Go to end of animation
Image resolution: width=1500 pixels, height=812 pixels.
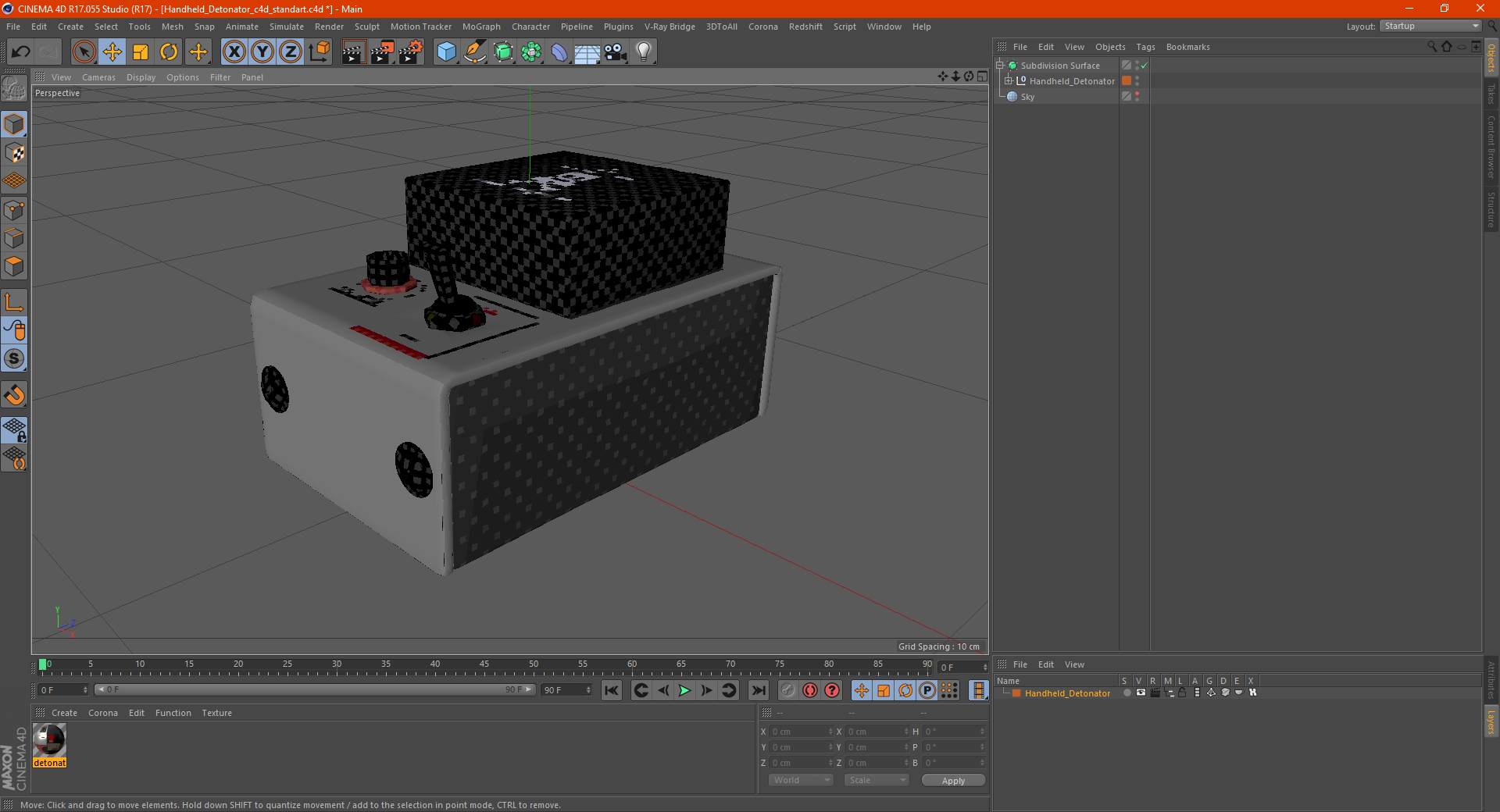click(758, 690)
